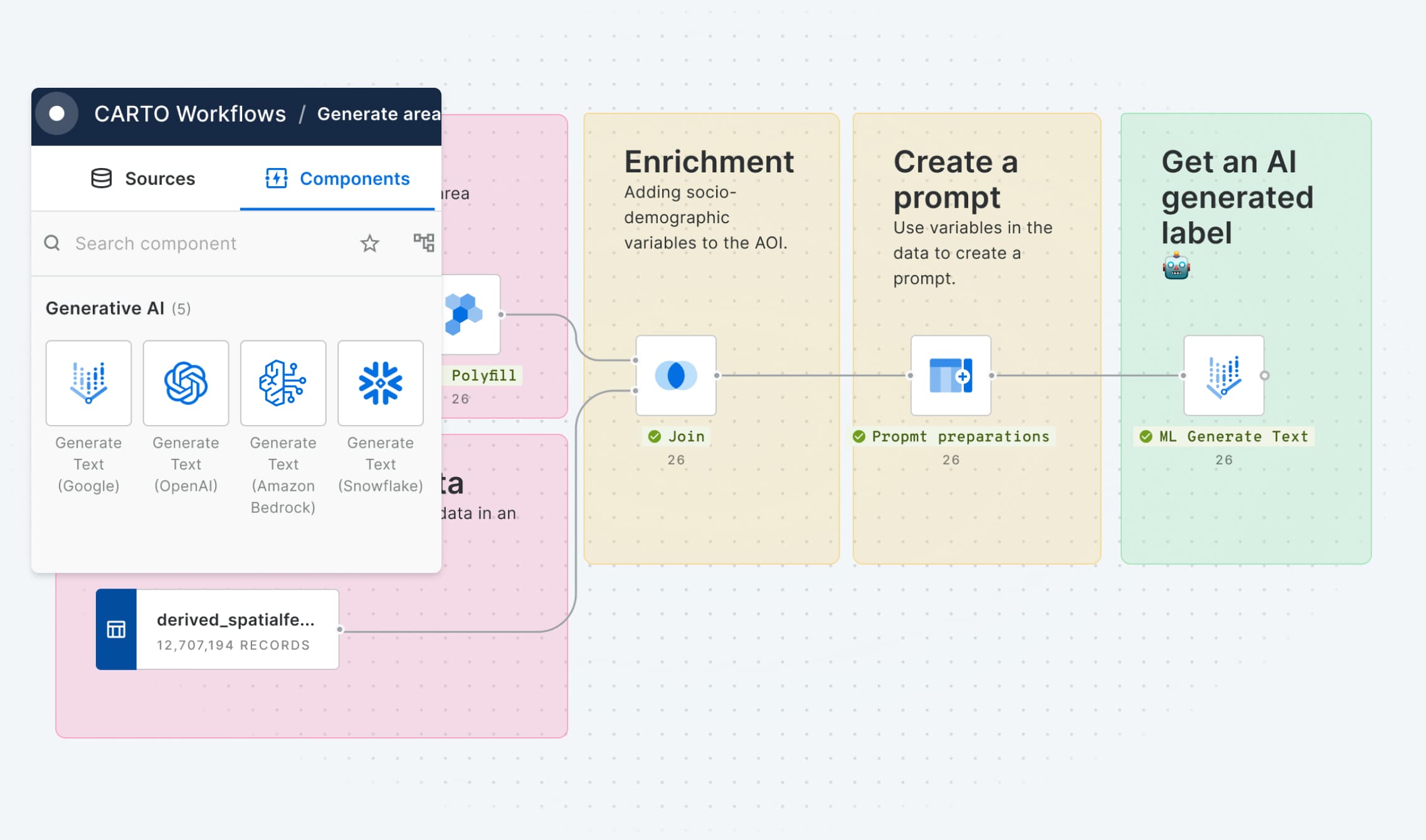The image size is (1426, 840).
Task: Select the ML Generate Text node
Action: point(1223,375)
